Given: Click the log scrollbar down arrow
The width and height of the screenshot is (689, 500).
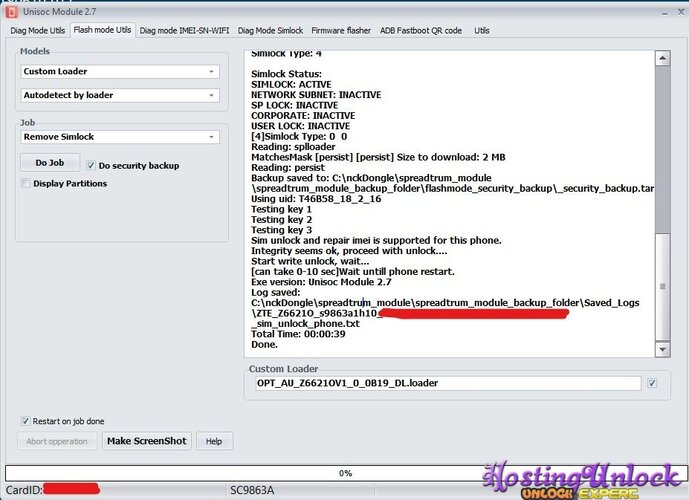Looking at the screenshot, I should pos(663,350).
